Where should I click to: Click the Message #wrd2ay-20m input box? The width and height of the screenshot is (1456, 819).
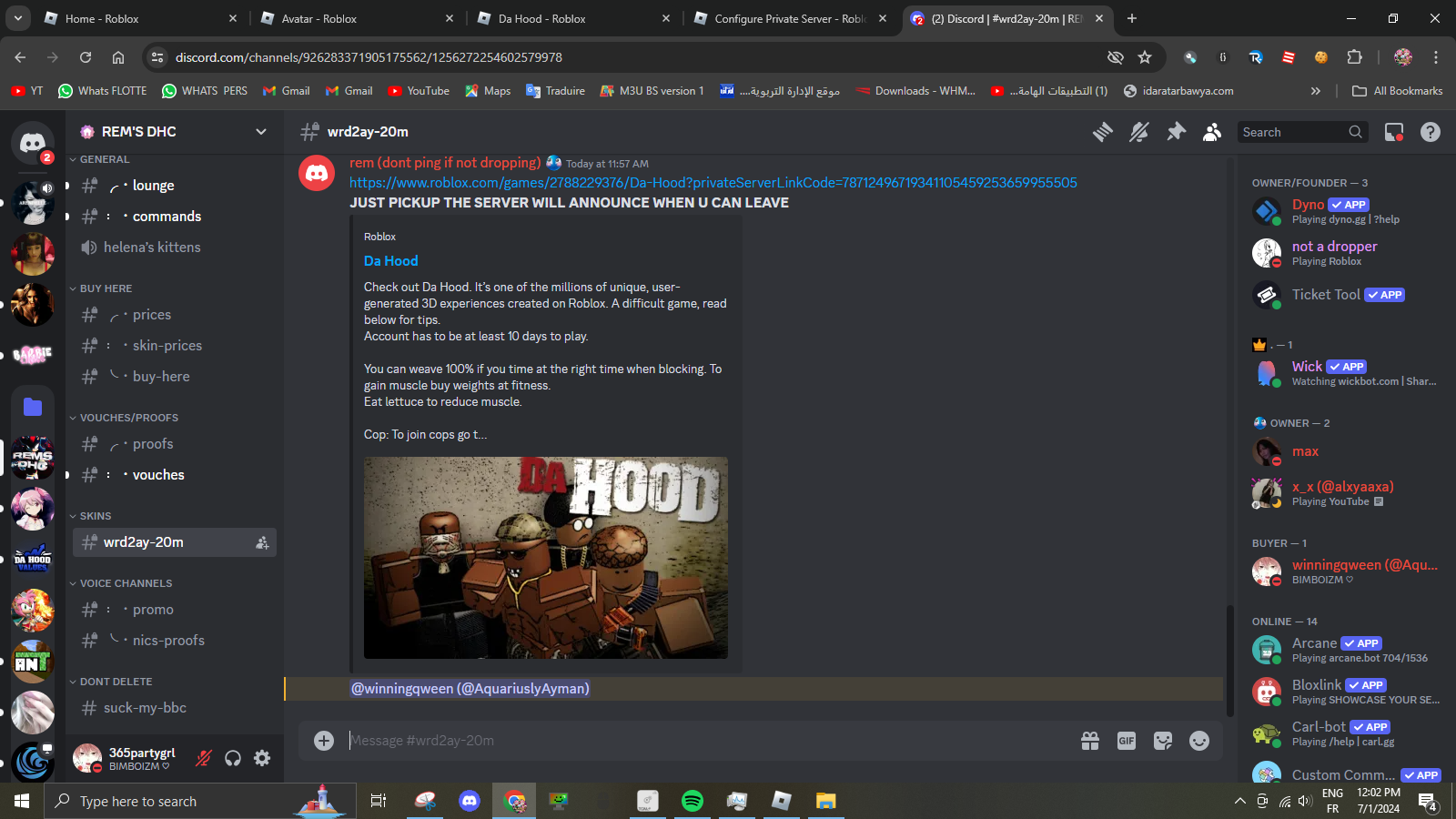[x=710, y=741]
